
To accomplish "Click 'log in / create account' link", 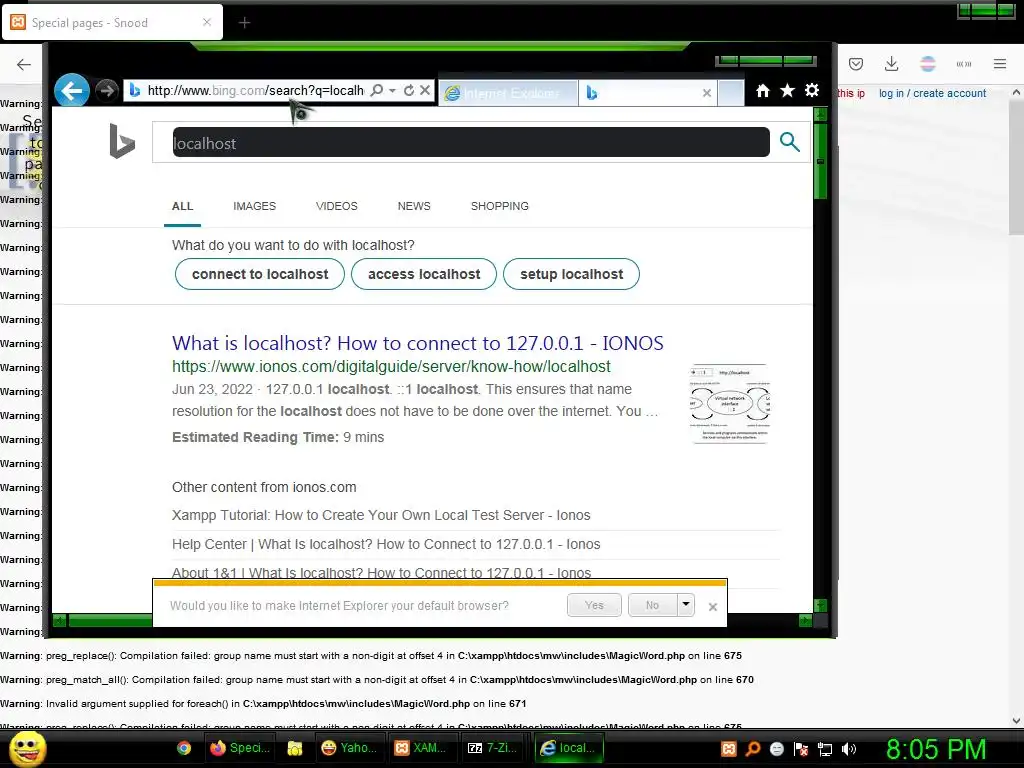I will pos(933,93).
